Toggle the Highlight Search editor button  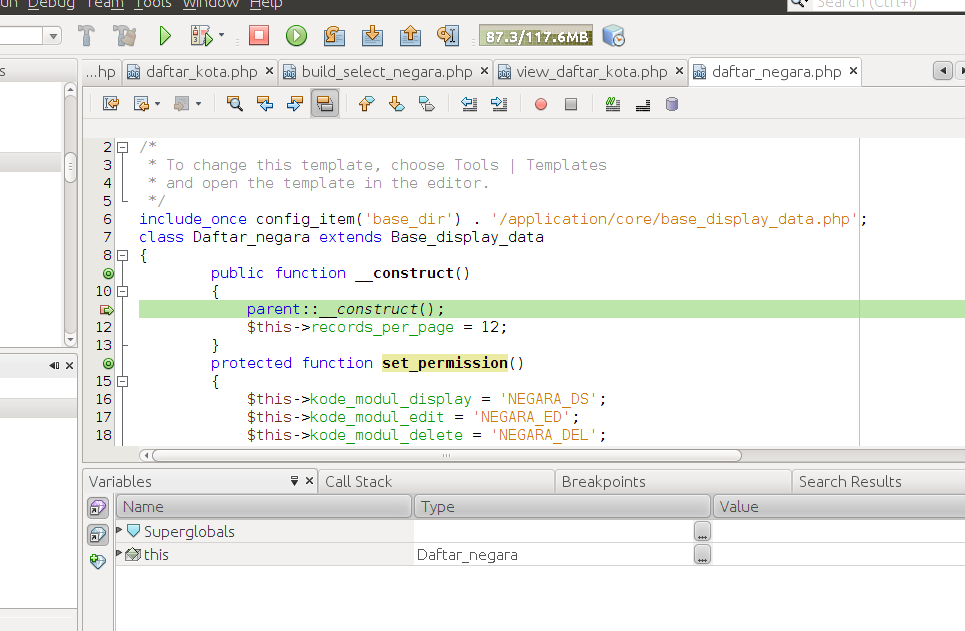tap(324, 103)
